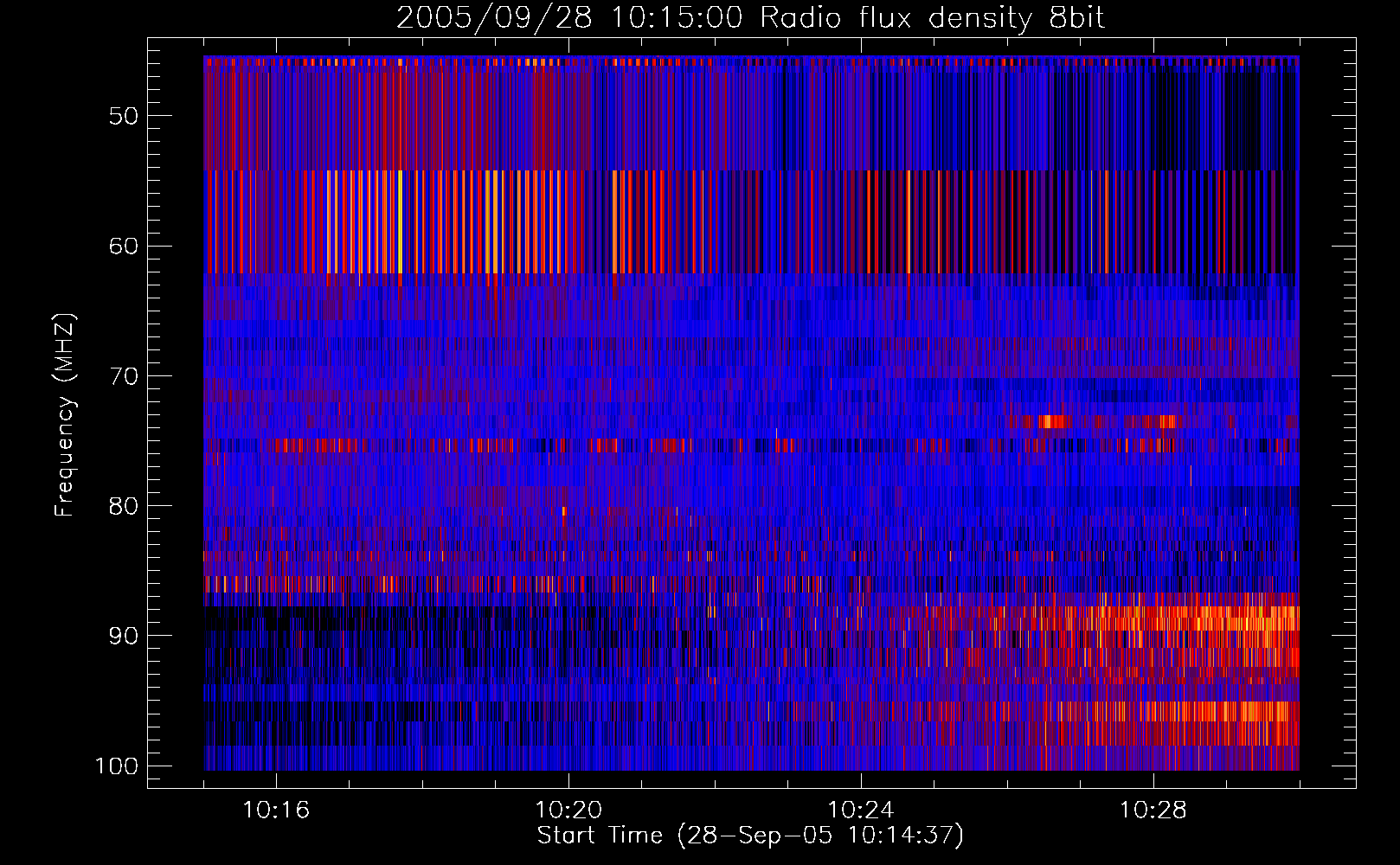Click the 90 frequency tick label

click(124, 636)
